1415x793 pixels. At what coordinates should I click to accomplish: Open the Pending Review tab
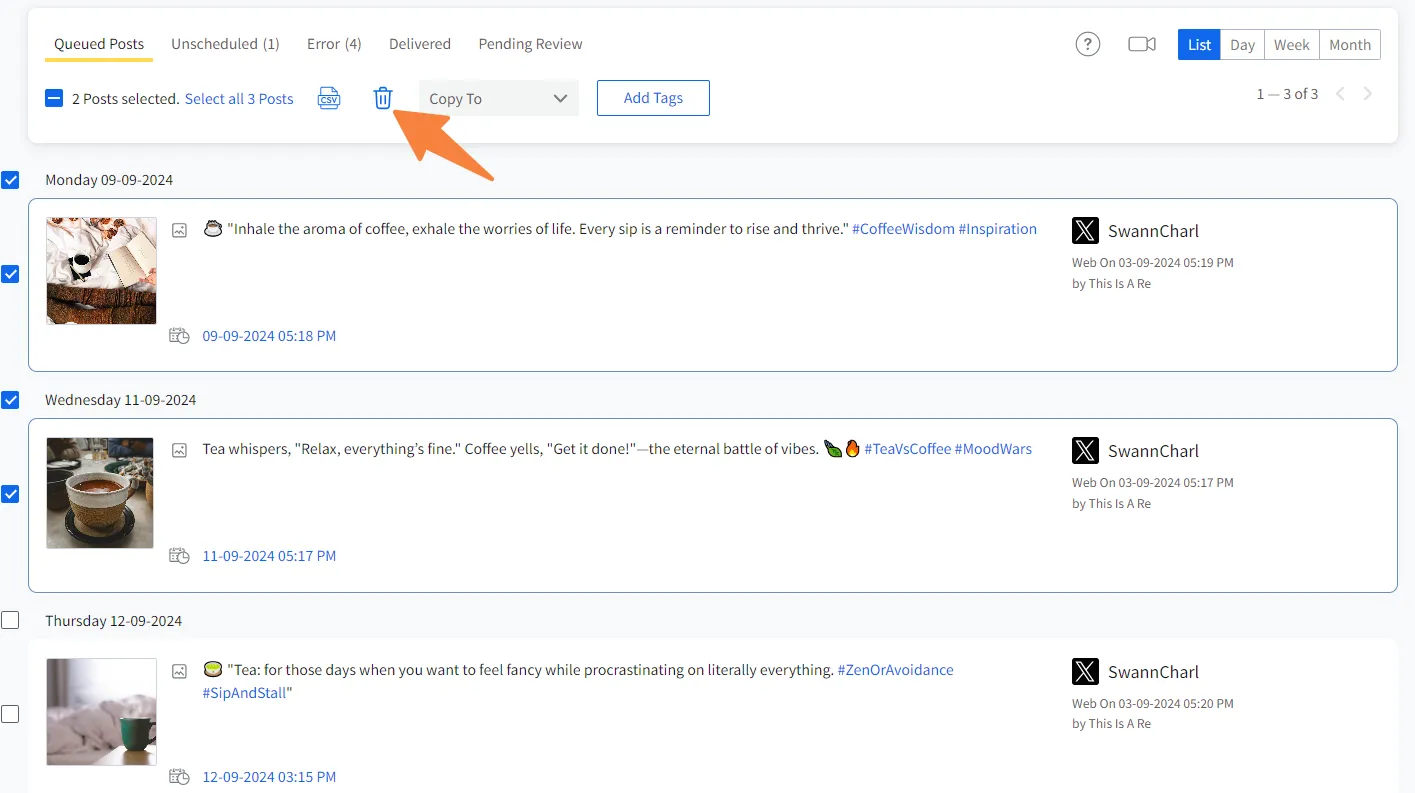[530, 44]
